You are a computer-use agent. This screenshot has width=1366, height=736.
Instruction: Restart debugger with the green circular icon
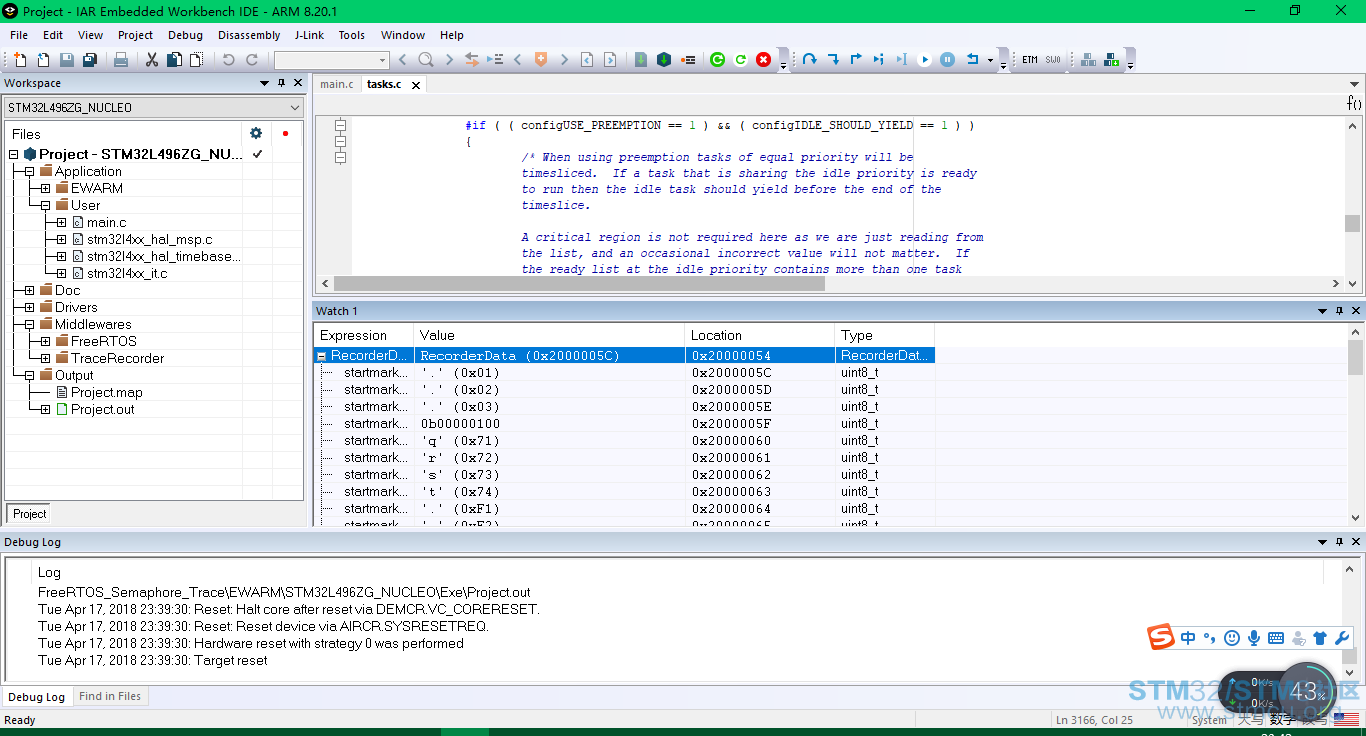(x=717, y=60)
